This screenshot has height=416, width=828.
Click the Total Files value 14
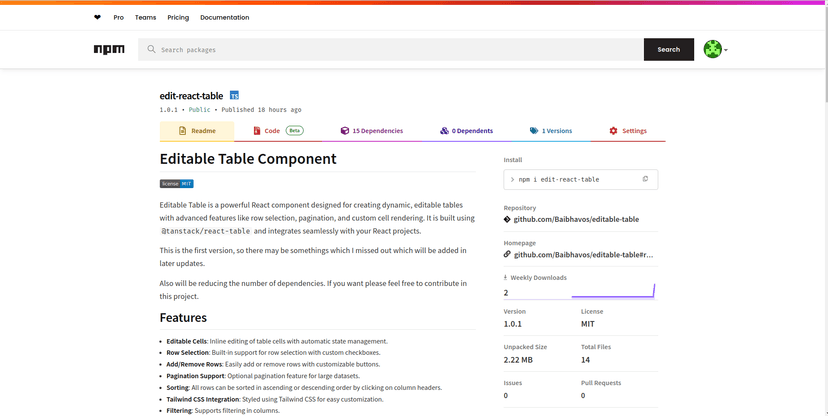[585, 360]
